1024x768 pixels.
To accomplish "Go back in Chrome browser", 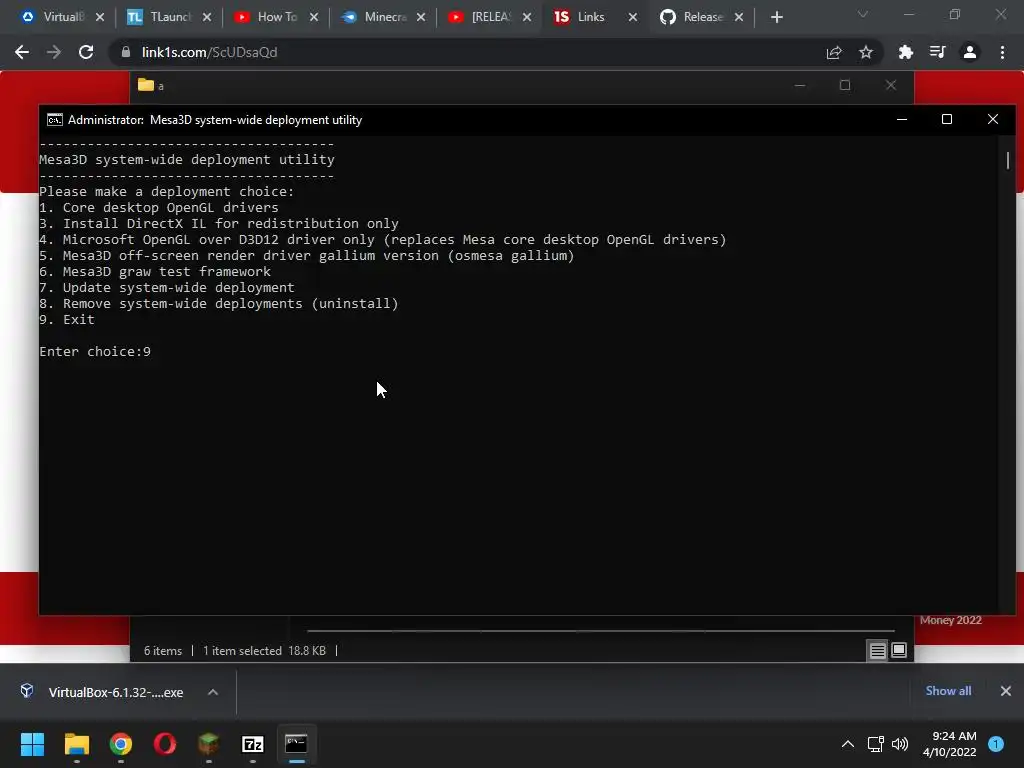I will (x=22, y=52).
